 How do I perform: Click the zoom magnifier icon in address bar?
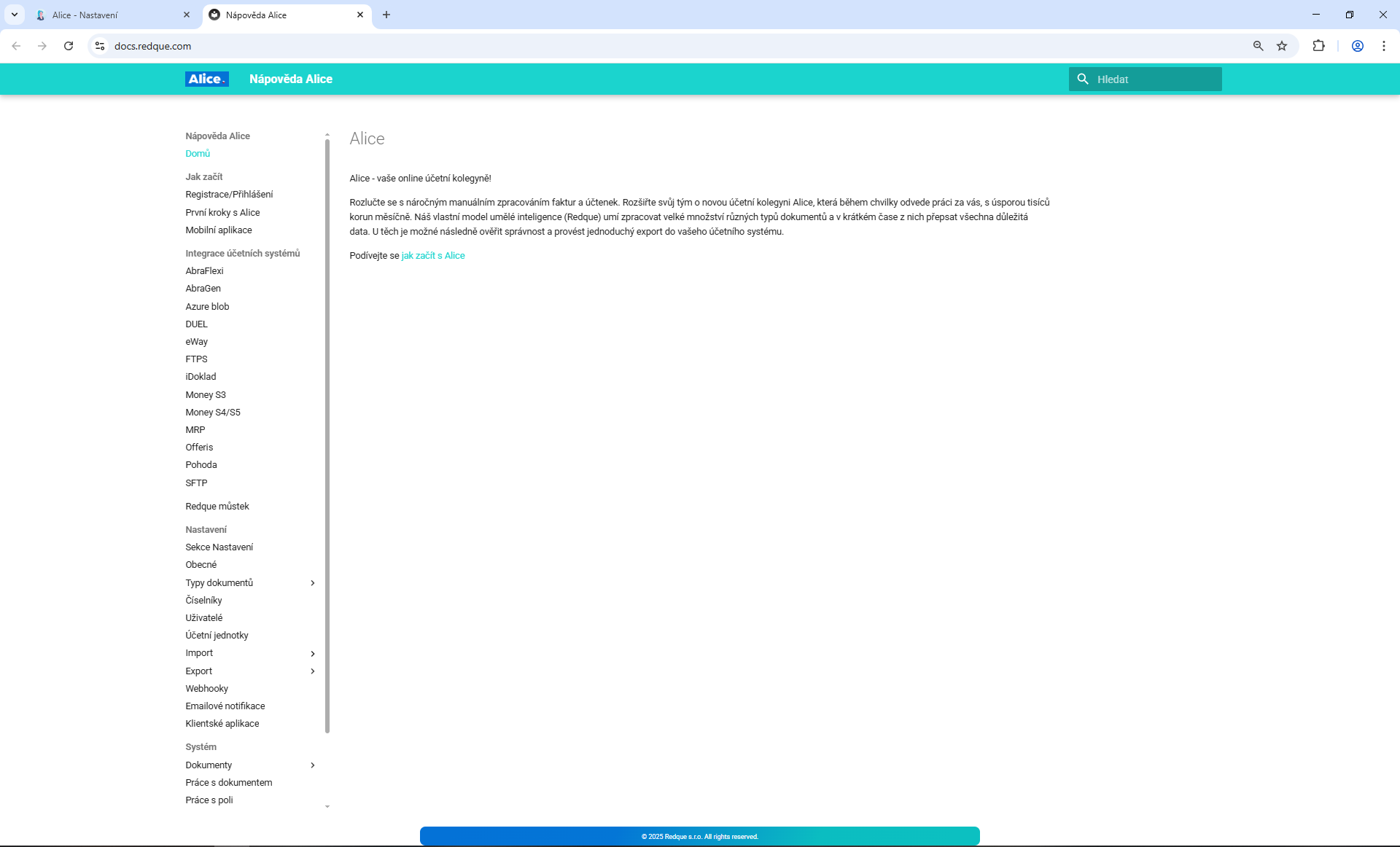[x=1258, y=46]
